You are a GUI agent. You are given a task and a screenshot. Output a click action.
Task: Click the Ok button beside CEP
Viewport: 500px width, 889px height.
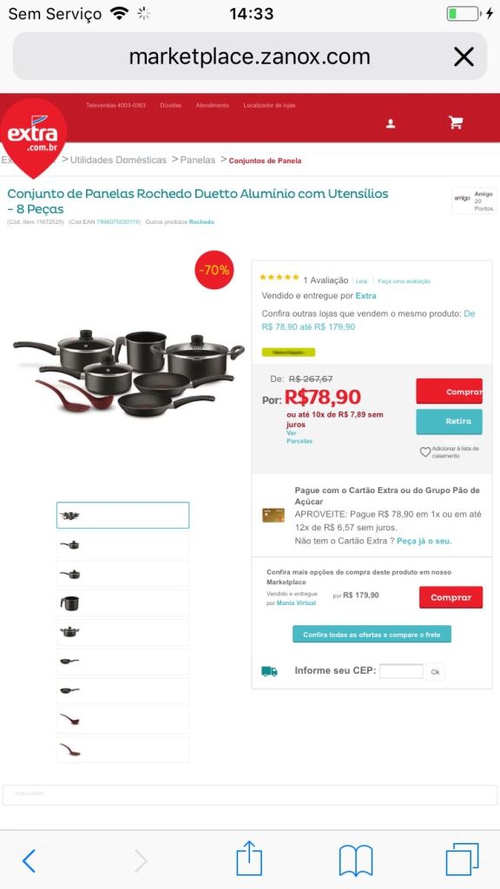pos(435,671)
